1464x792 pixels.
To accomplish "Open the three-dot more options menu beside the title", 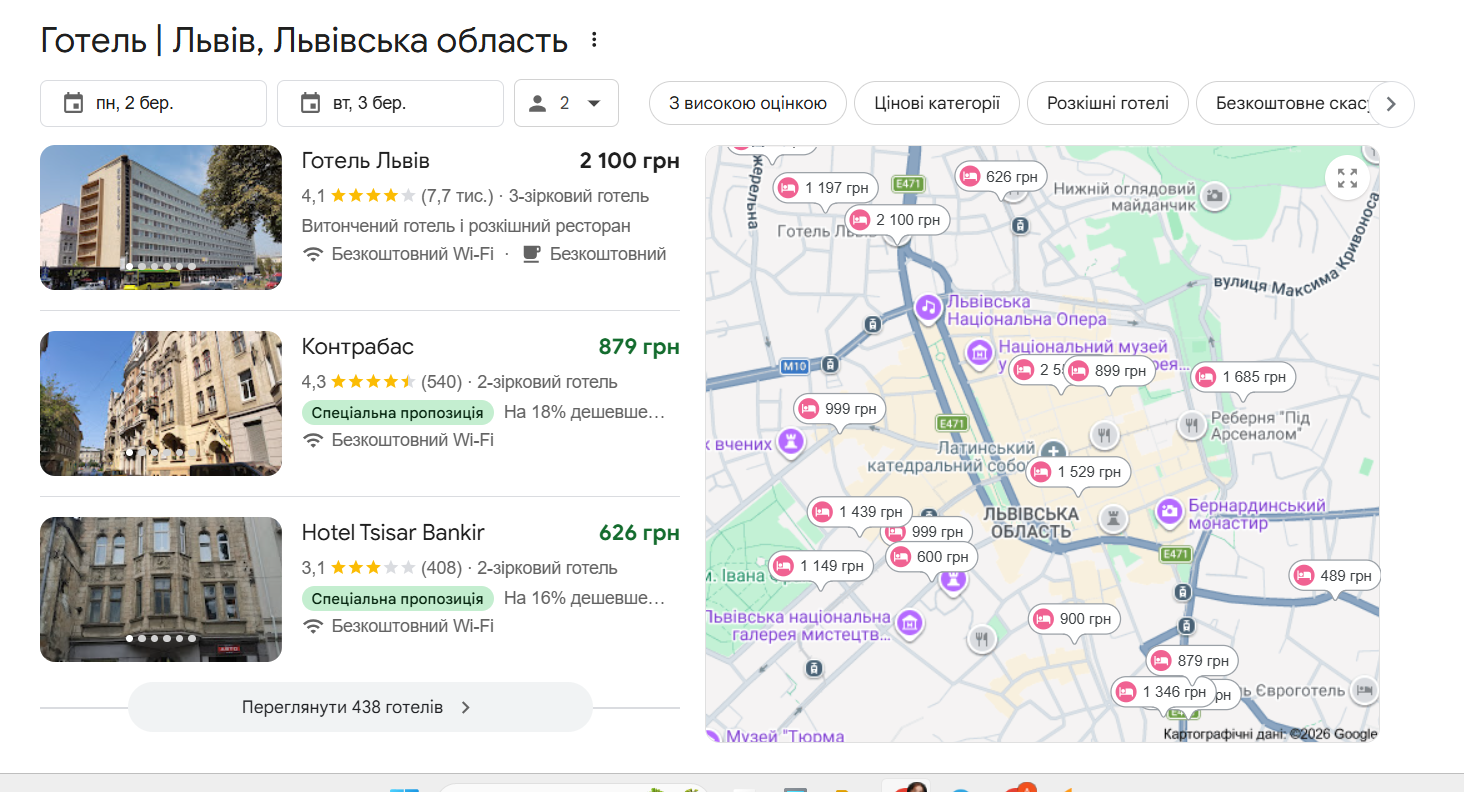I will (x=594, y=40).
